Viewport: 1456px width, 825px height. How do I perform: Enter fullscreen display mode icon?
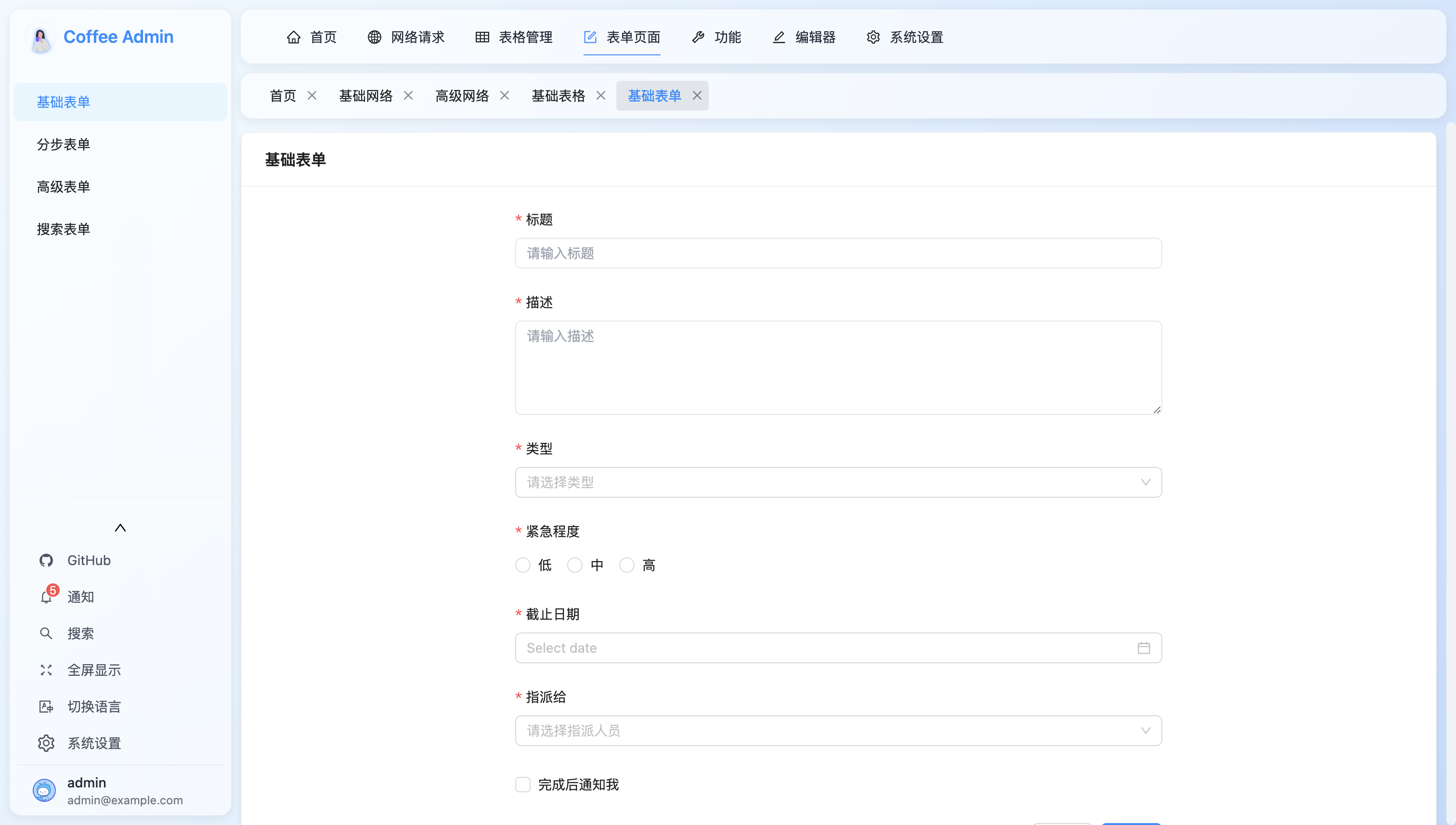coord(46,670)
